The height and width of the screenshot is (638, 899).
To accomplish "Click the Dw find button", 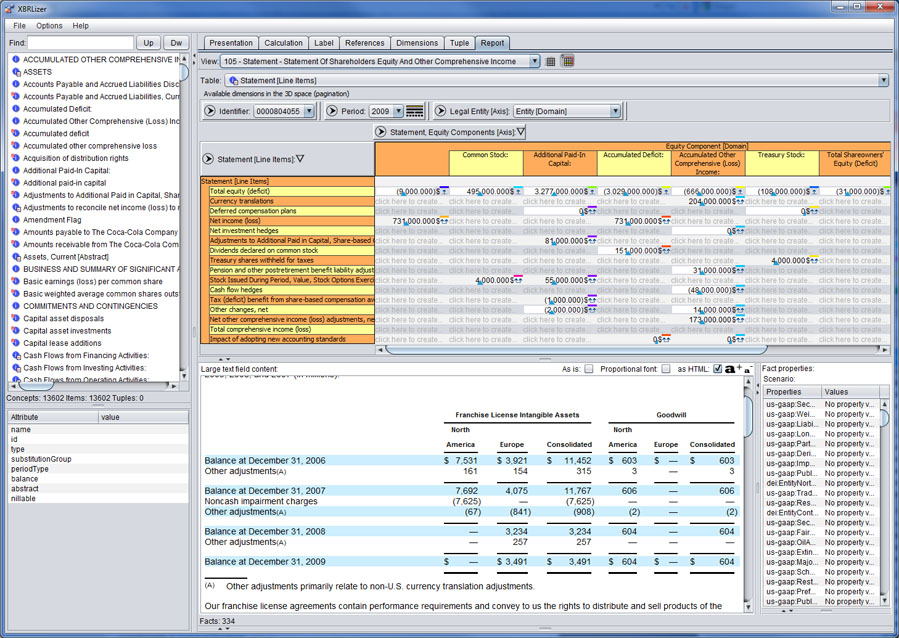I will coord(176,43).
